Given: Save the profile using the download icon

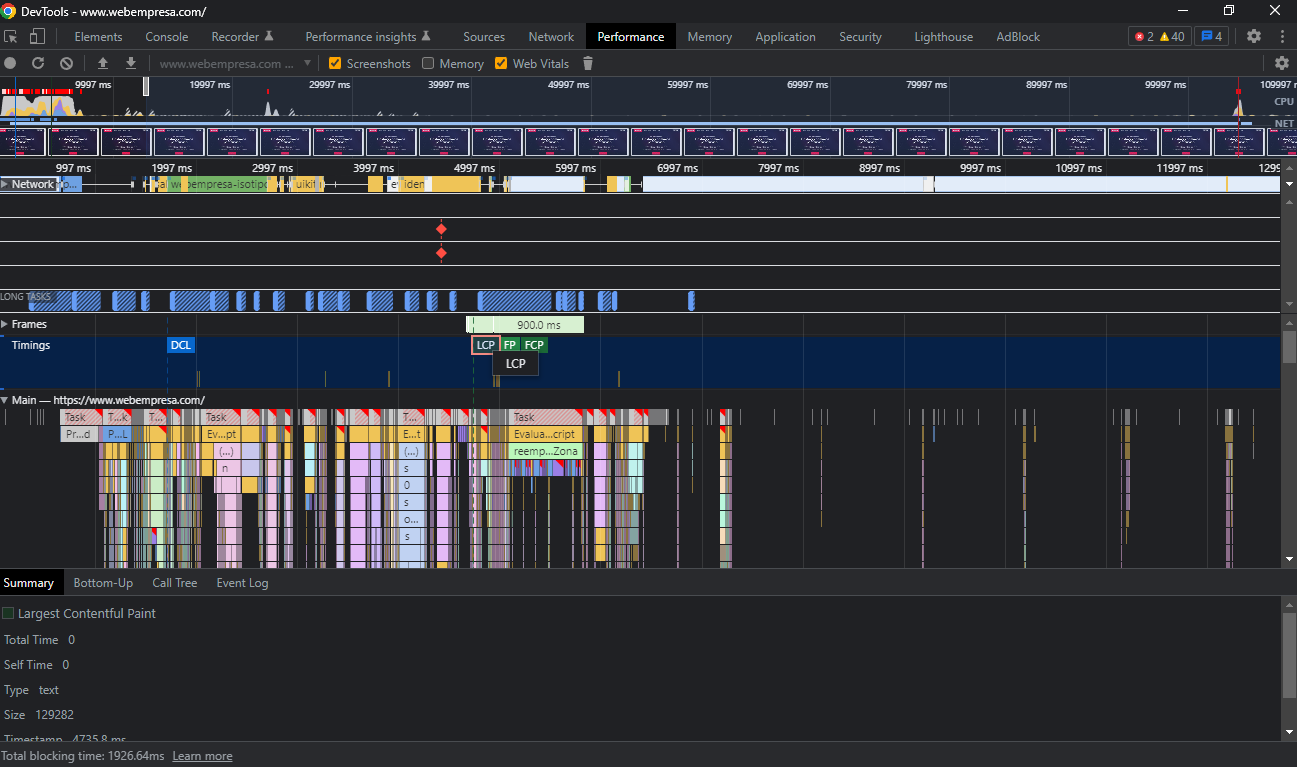Looking at the screenshot, I should (x=131, y=63).
